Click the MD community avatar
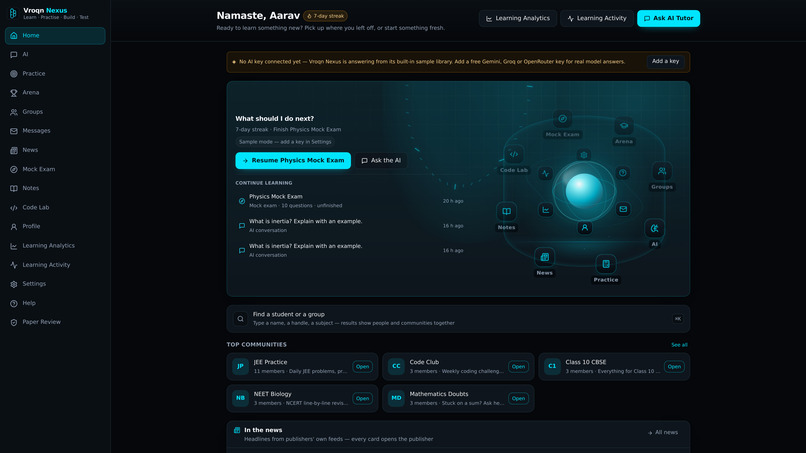 pyautogui.click(x=396, y=398)
